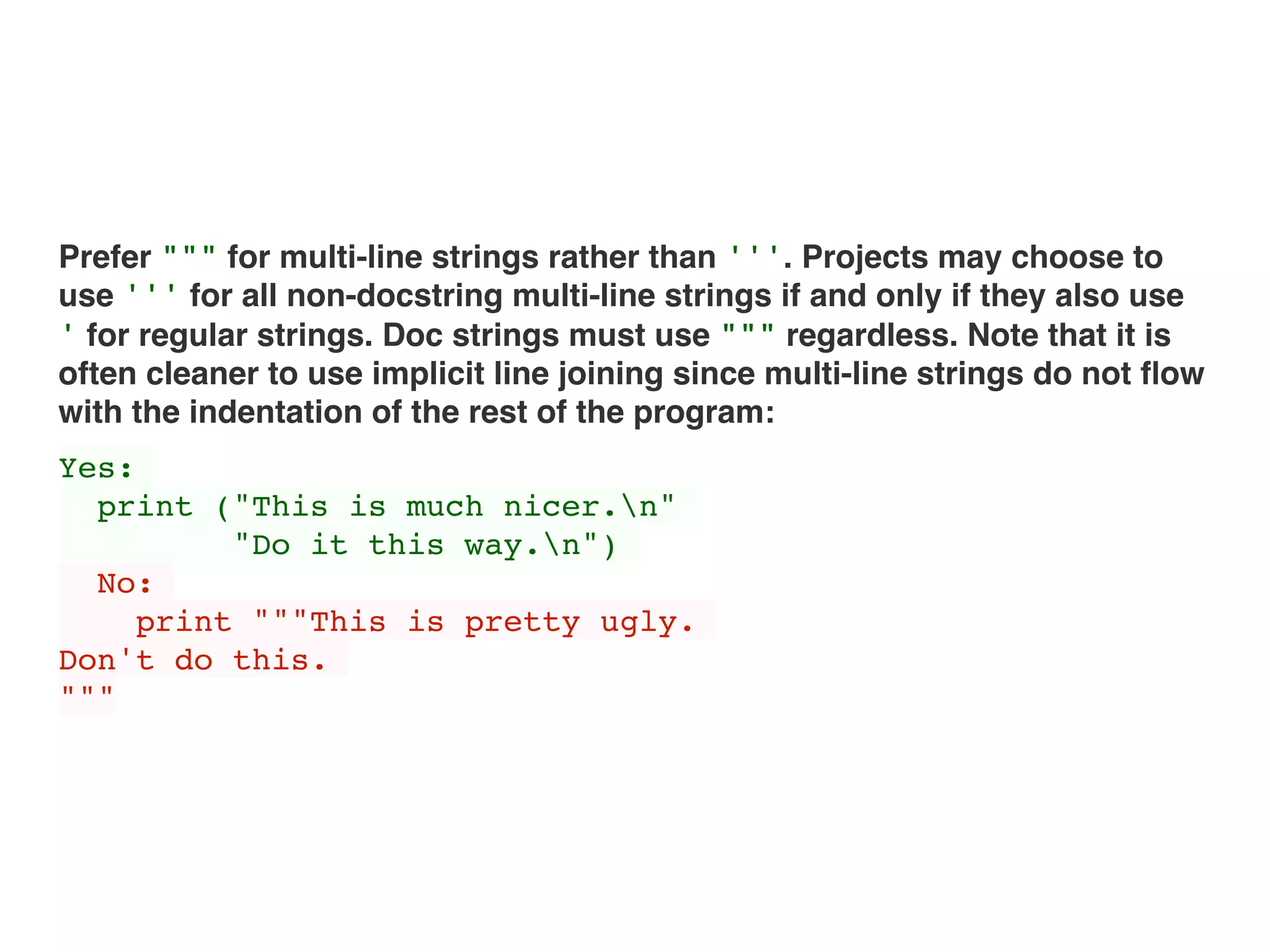
Task: Click the '"Do it this way.\n")' line
Action: [x=425, y=545]
